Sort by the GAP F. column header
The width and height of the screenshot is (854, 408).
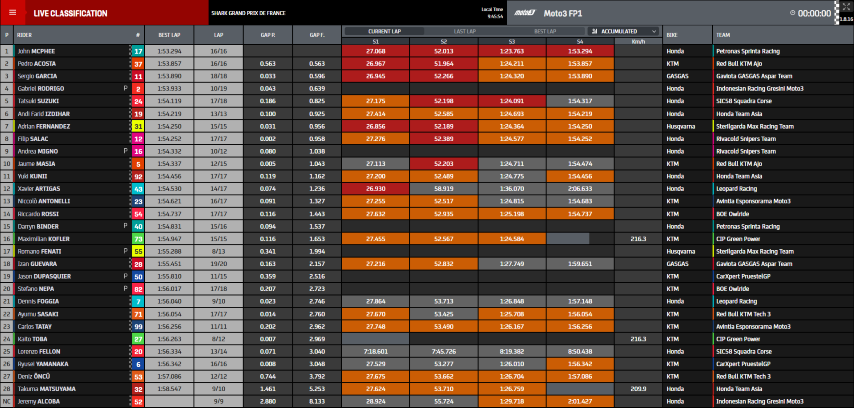click(x=317, y=35)
